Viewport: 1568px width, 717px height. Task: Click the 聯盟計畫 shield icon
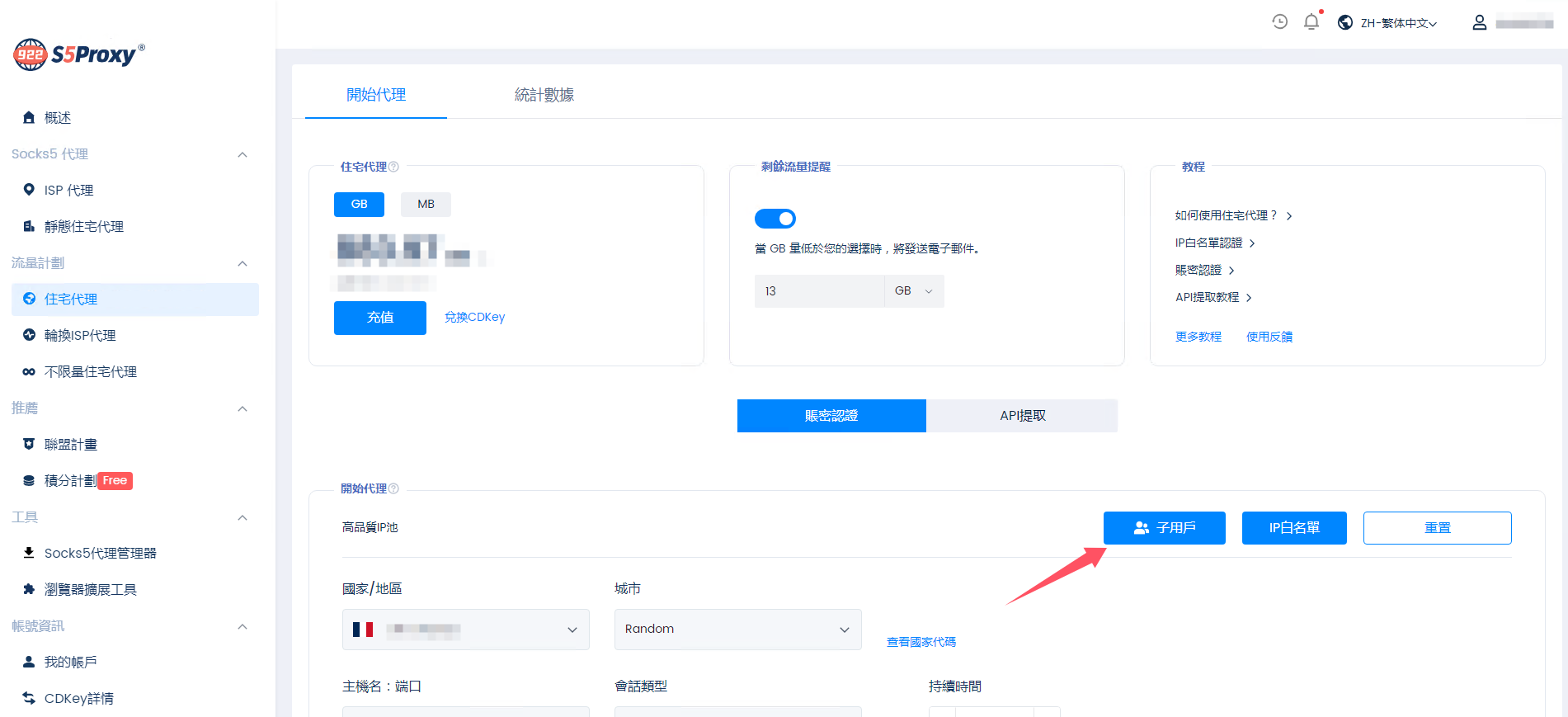click(29, 444)
